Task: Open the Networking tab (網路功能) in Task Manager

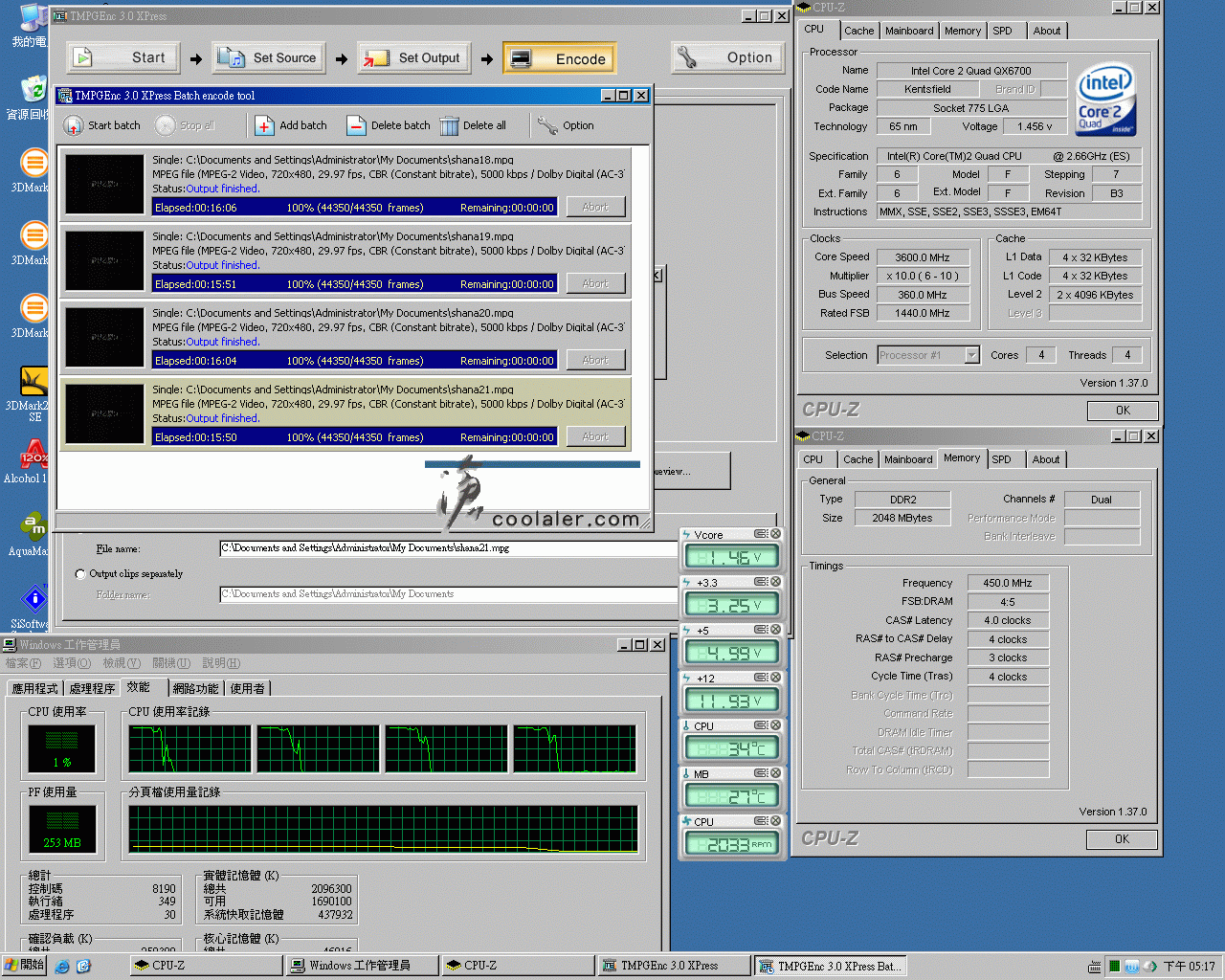Action: tap(195, 688)
